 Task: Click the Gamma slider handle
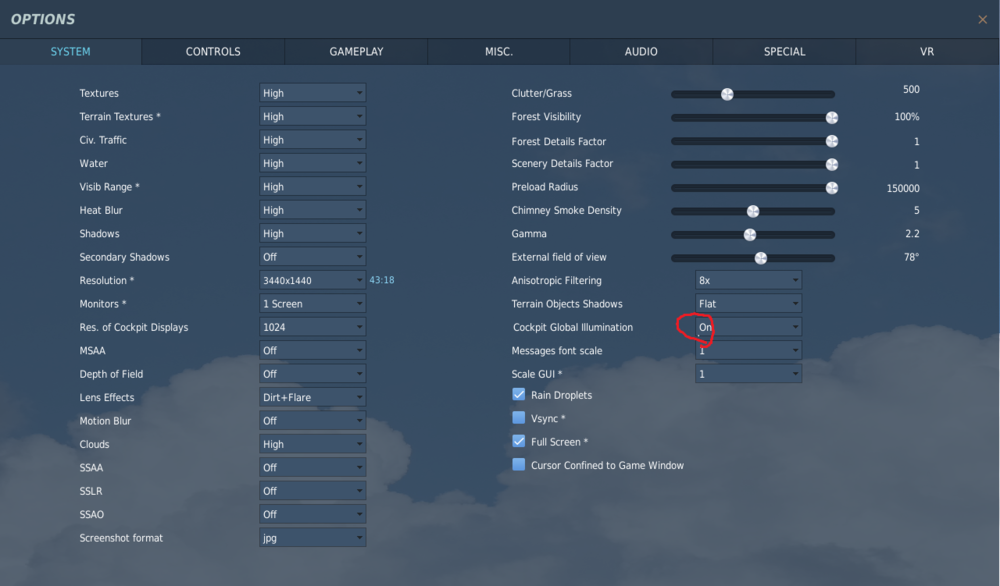tap(750, 234)
